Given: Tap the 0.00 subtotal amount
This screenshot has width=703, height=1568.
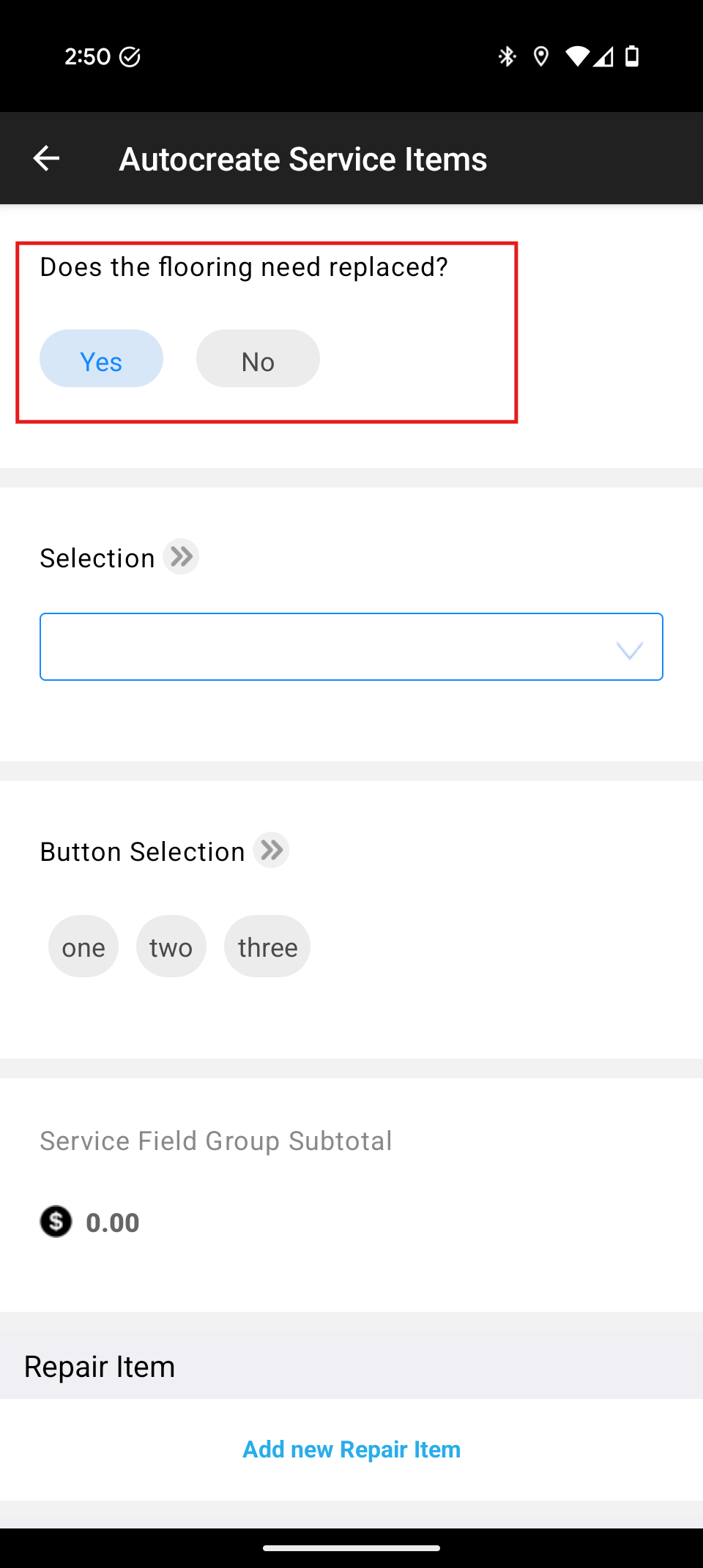Looking at the screenshot, I should pyautogui.click(x=113, y=1222).
